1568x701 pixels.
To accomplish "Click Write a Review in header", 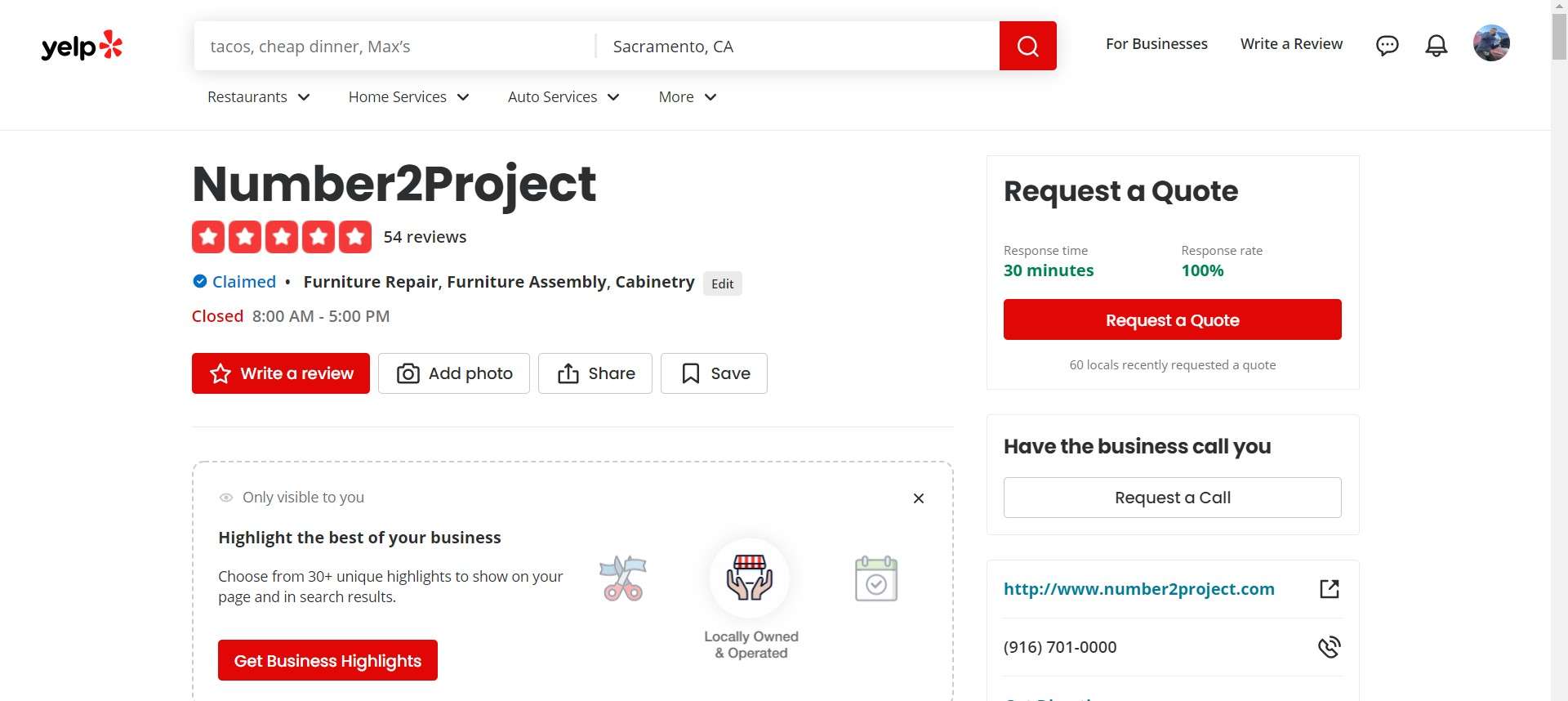I will (x=1291, y=44).
